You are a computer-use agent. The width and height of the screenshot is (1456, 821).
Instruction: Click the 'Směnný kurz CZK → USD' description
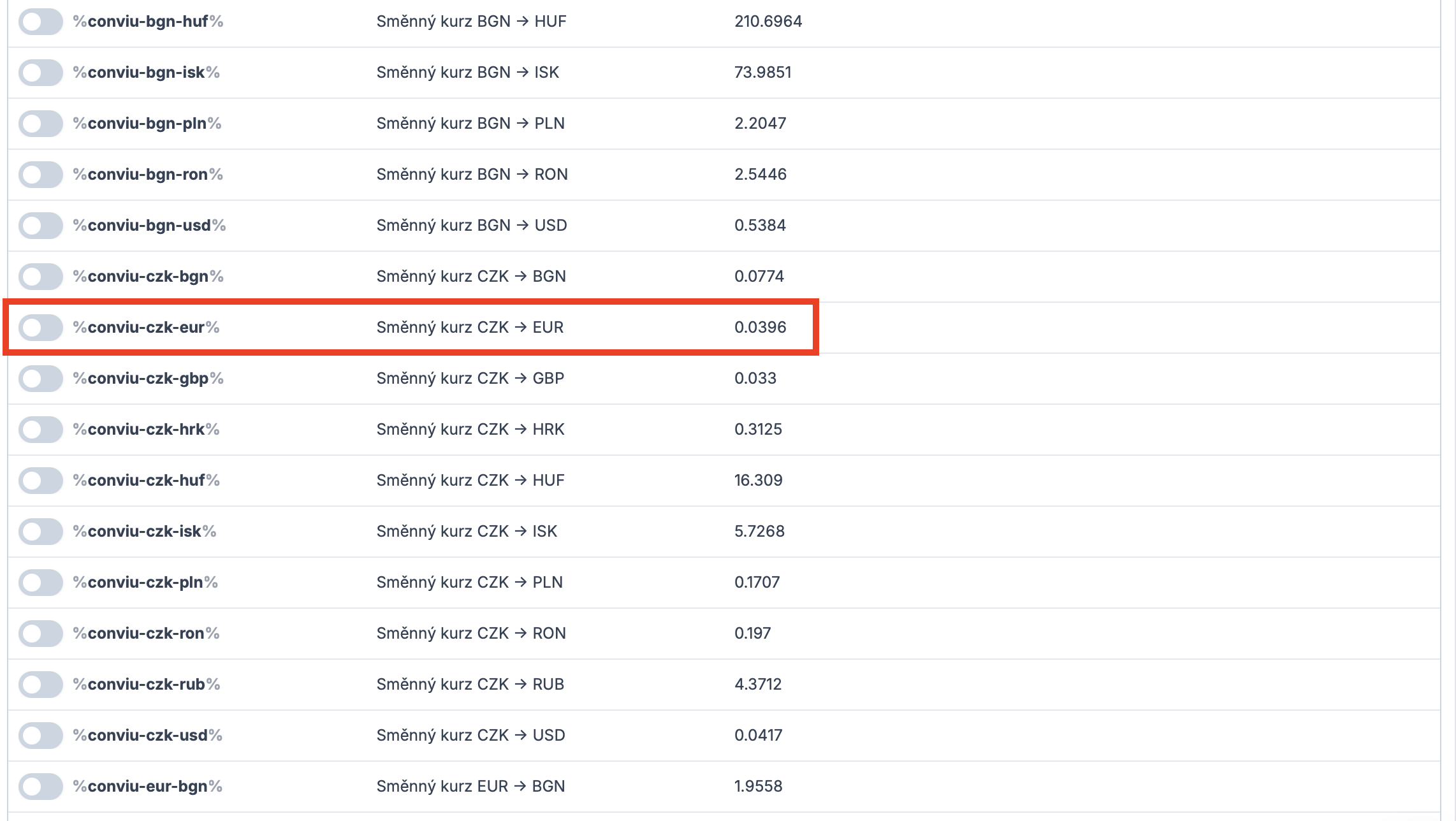(x=470, y=736)
